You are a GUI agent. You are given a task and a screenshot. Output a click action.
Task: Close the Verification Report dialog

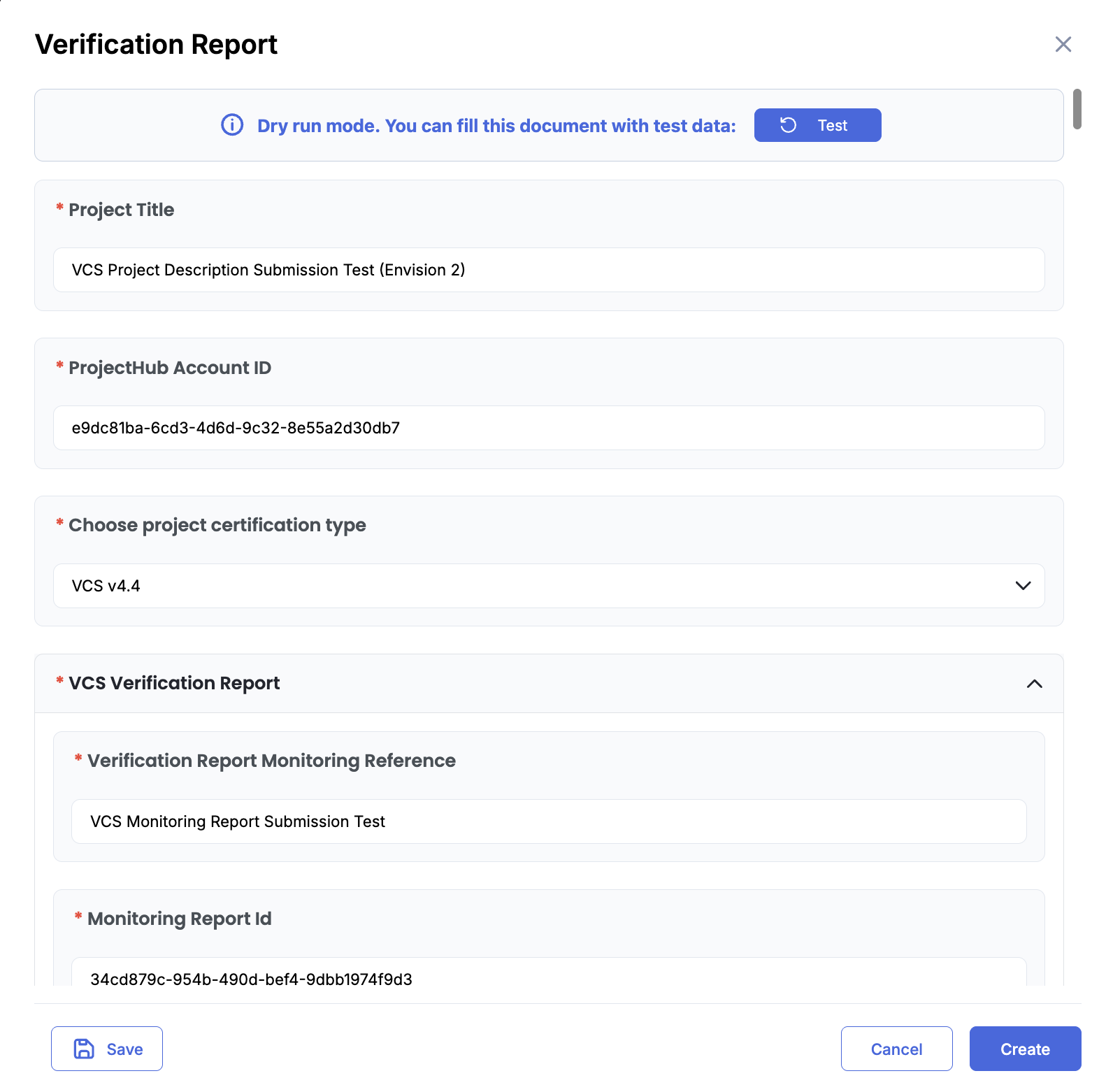click(x=1063, y=44)
